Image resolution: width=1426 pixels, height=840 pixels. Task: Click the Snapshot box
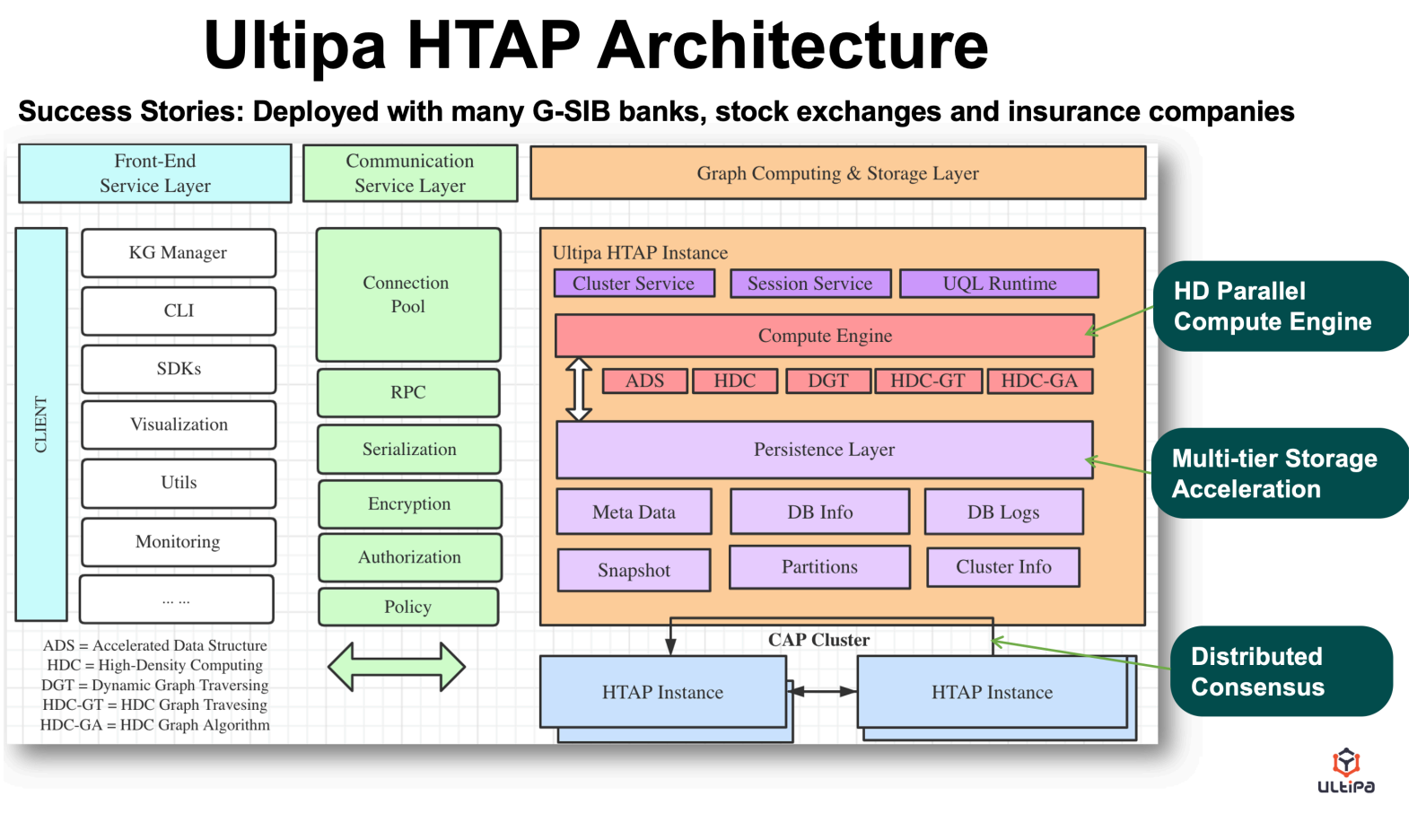[634, 570]
